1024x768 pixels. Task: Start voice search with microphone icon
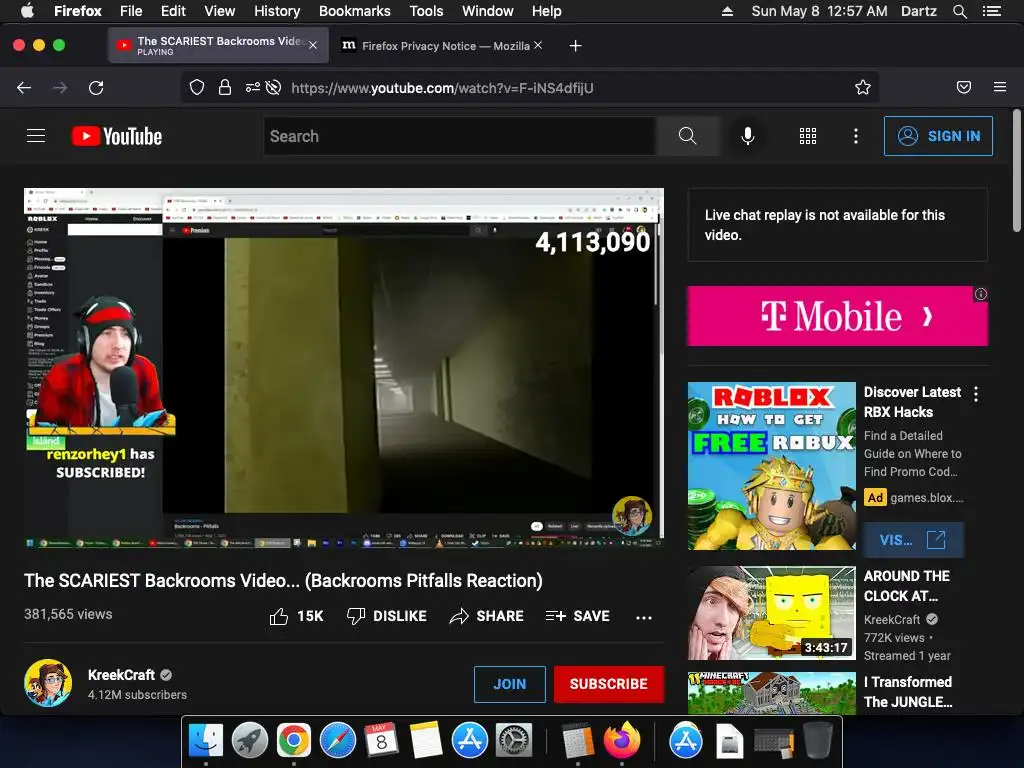(x=748, y=136)
